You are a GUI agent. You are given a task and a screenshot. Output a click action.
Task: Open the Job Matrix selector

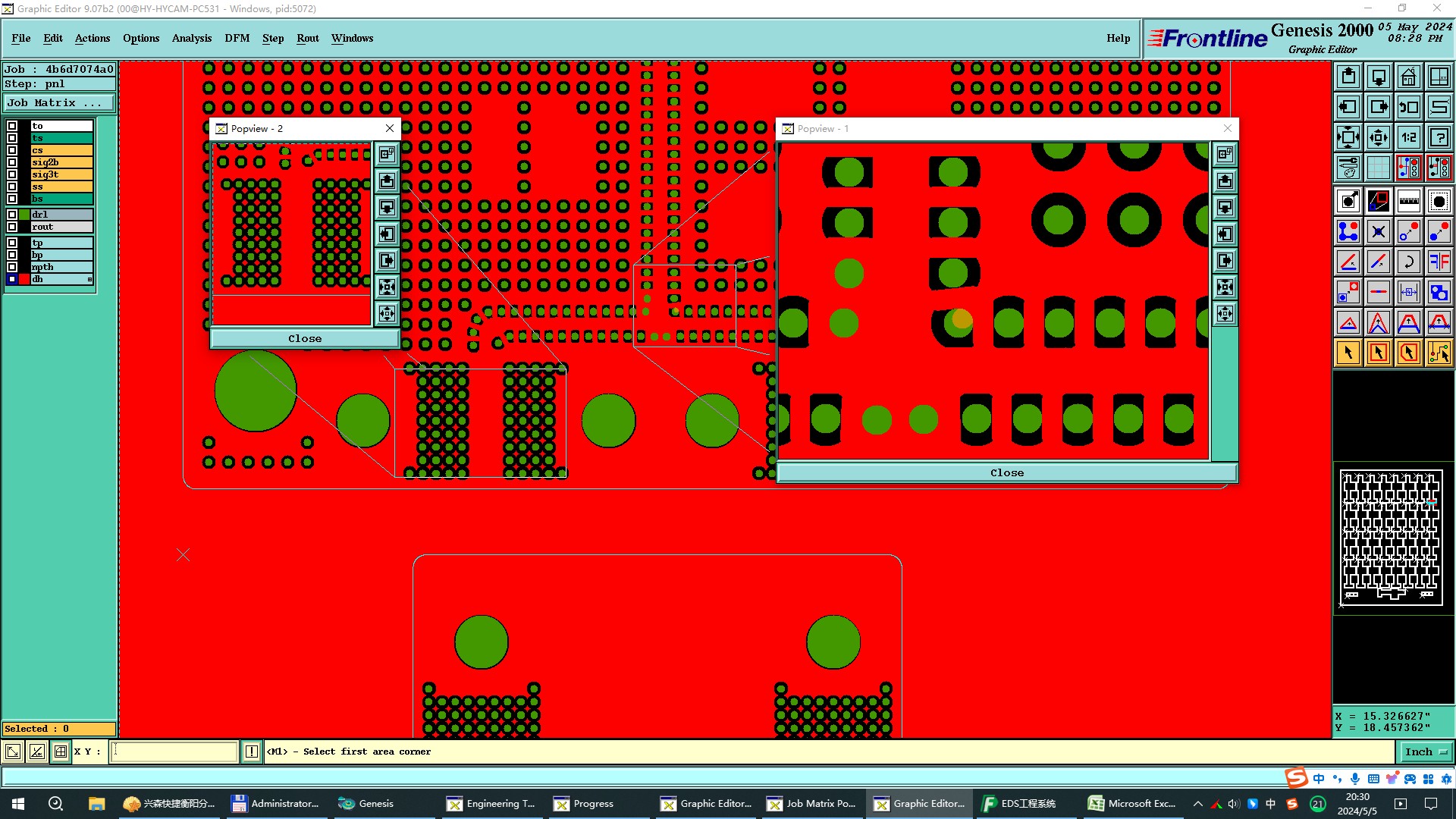click(x=59, y=103)
